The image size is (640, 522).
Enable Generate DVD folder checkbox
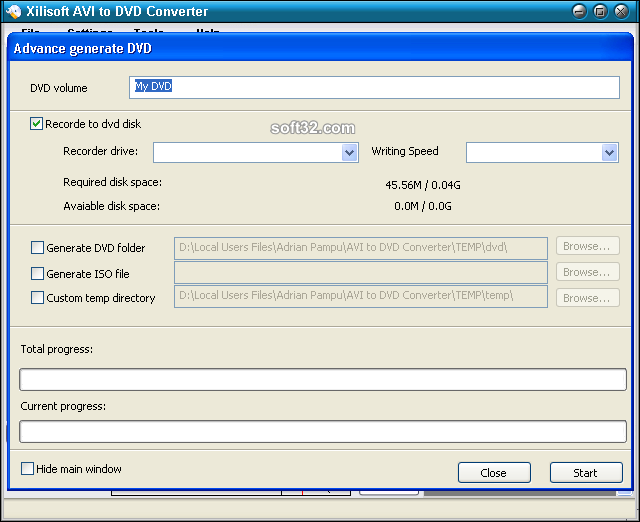[38, 248]
